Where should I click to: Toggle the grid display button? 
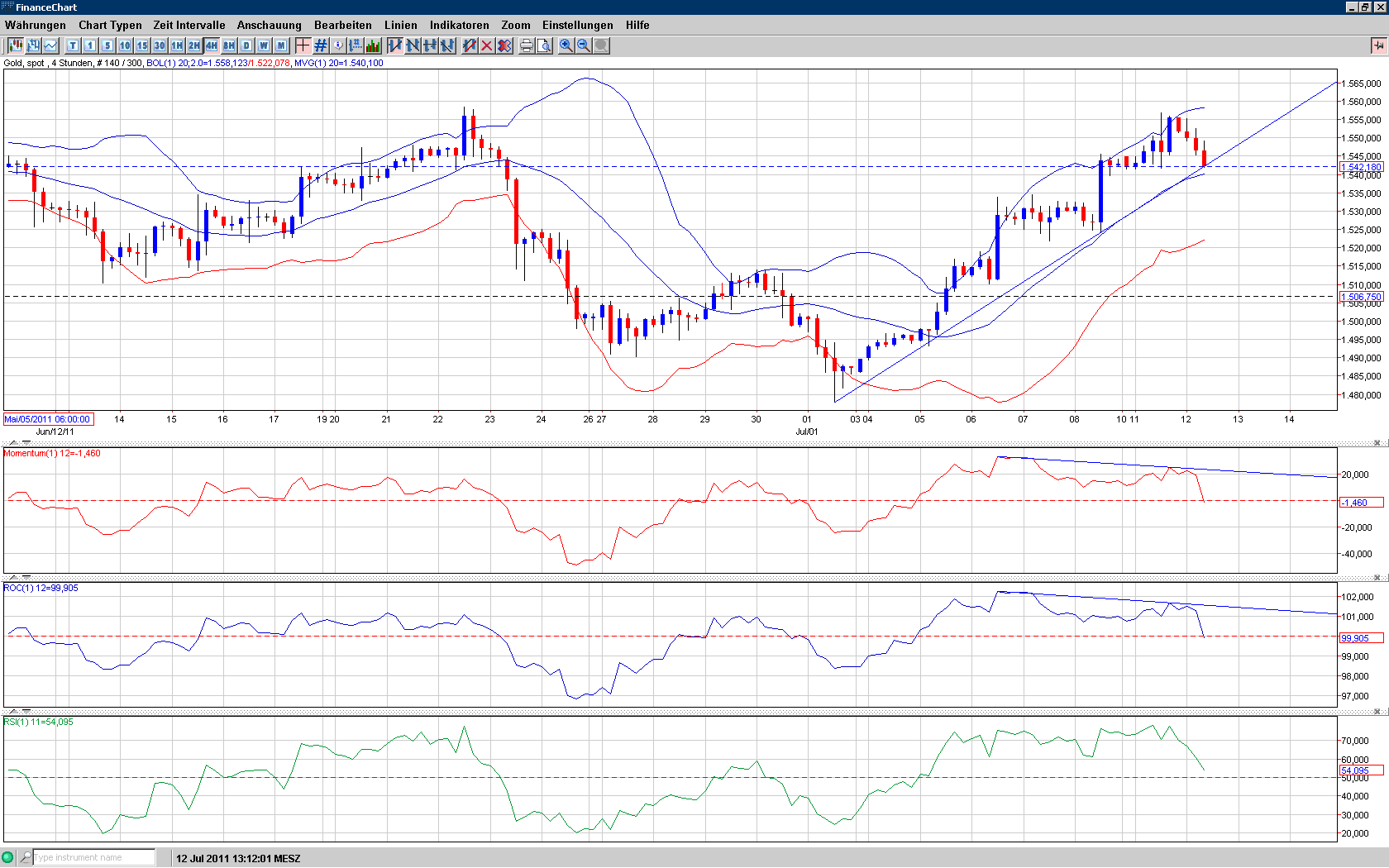[x=321, y=45]
